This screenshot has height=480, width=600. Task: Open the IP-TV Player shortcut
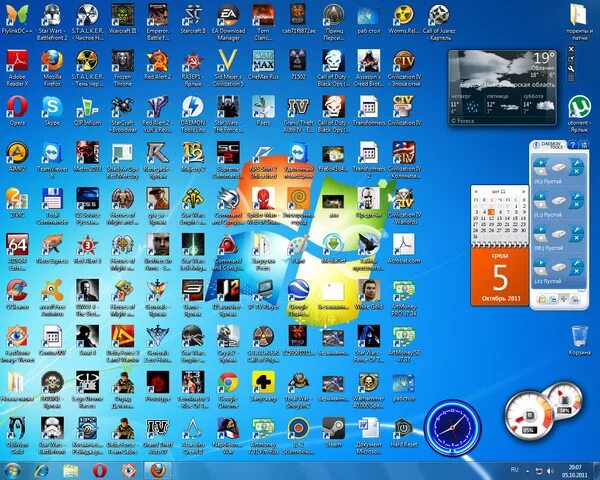click(263, 295)
